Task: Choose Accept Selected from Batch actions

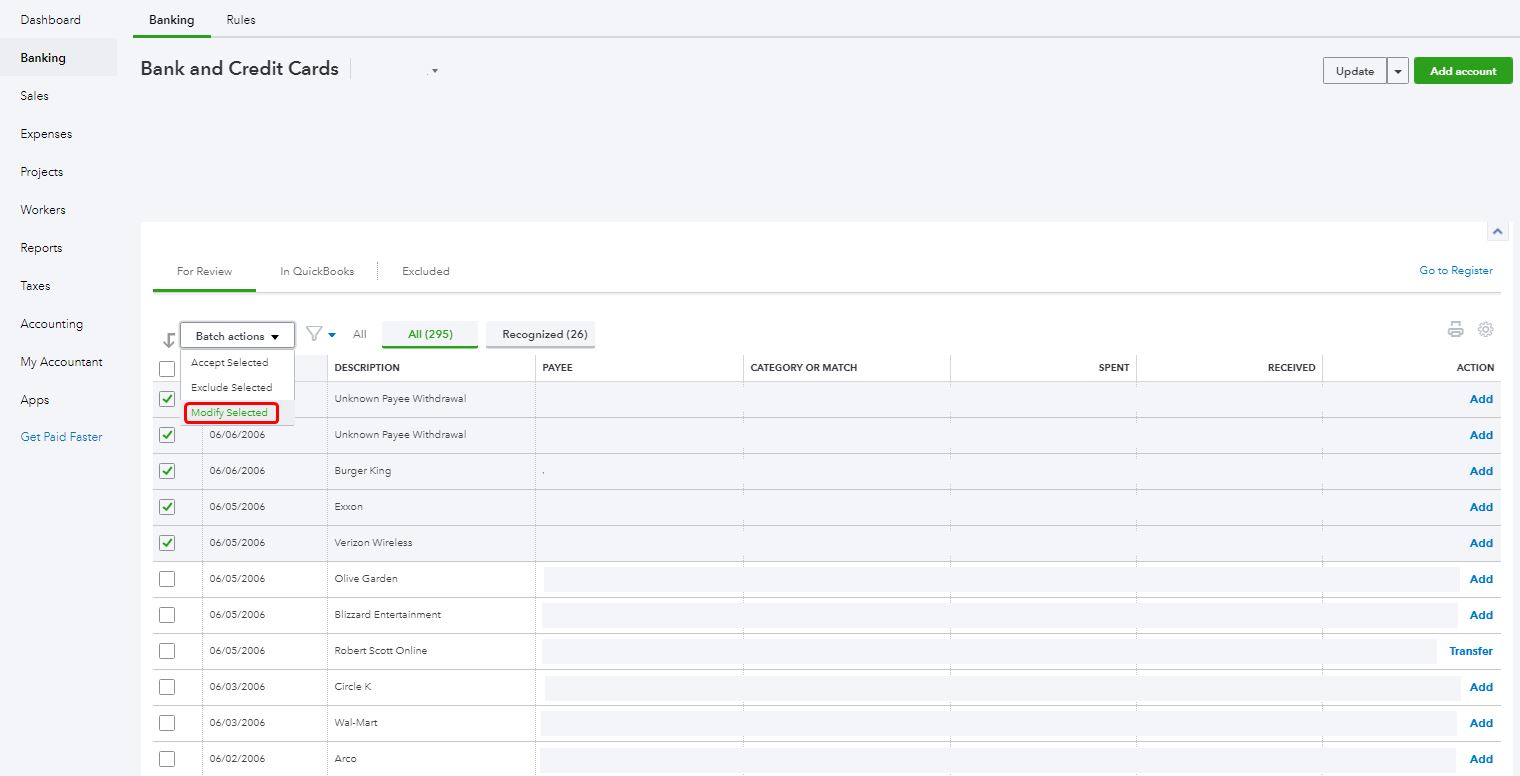Action: pos(230,363)
